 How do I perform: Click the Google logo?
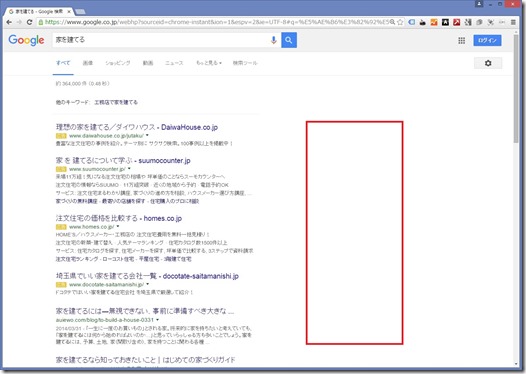click(x=26, y=40)
